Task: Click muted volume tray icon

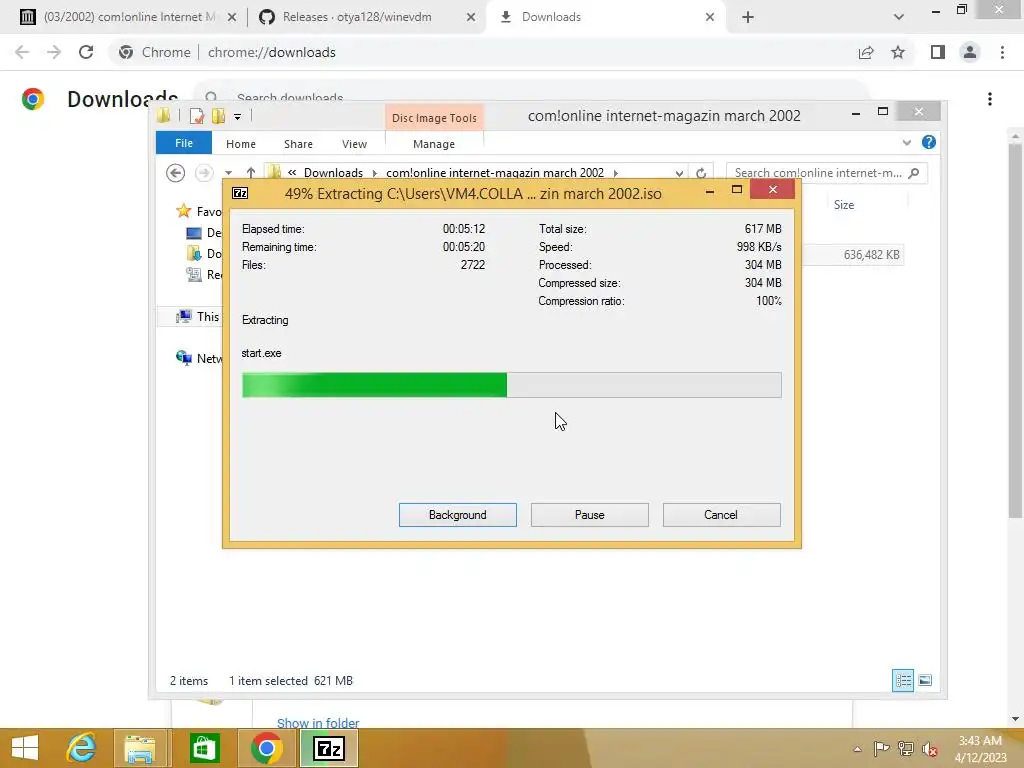Action: pos(929,749)
